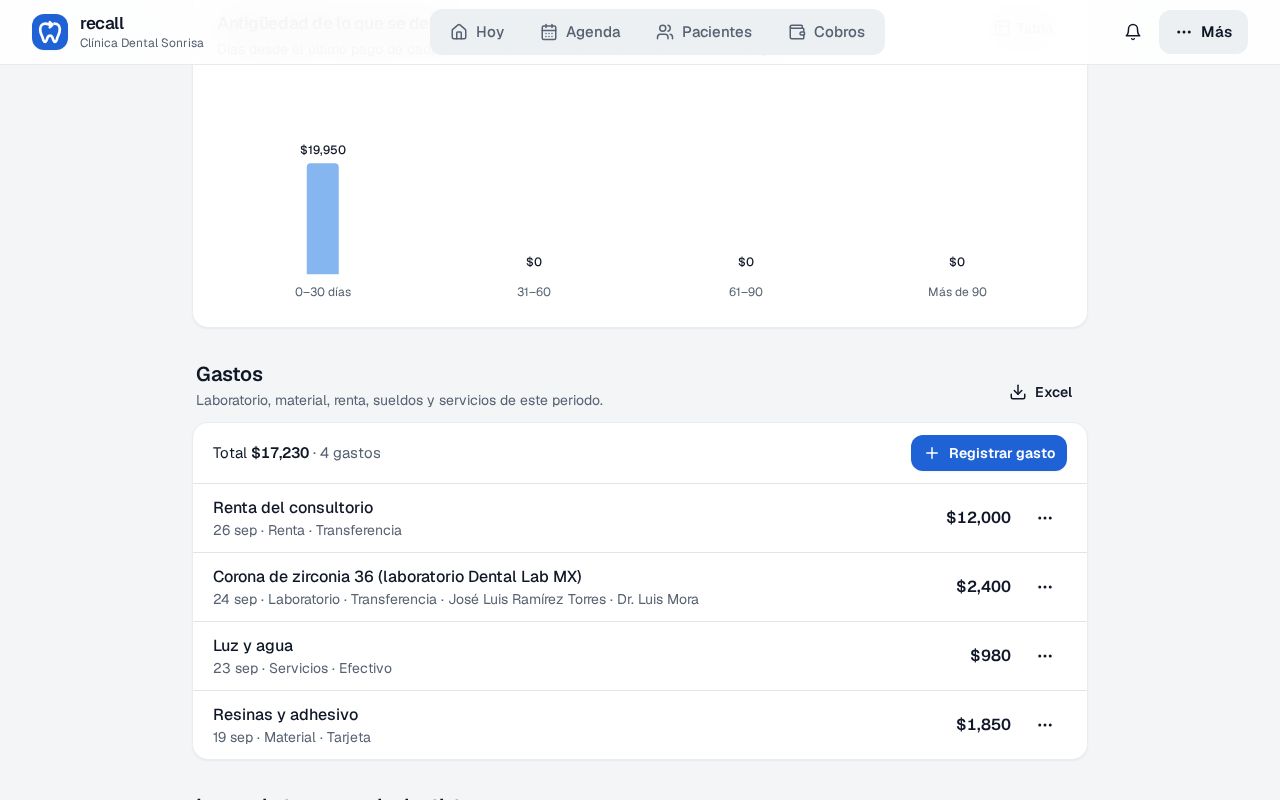
Task: Click the 0–30 días blue bar
Action: pos(323,219)
